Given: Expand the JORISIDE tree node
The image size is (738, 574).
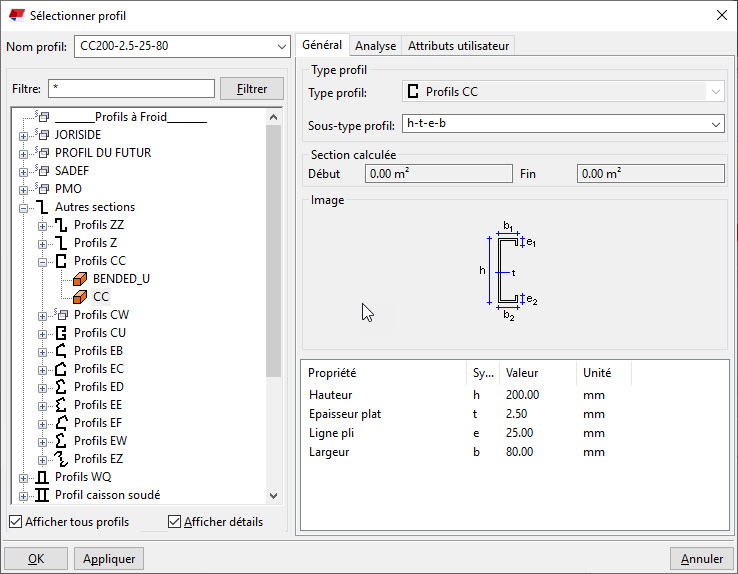Looking at the screenshot, I should 23,136.
